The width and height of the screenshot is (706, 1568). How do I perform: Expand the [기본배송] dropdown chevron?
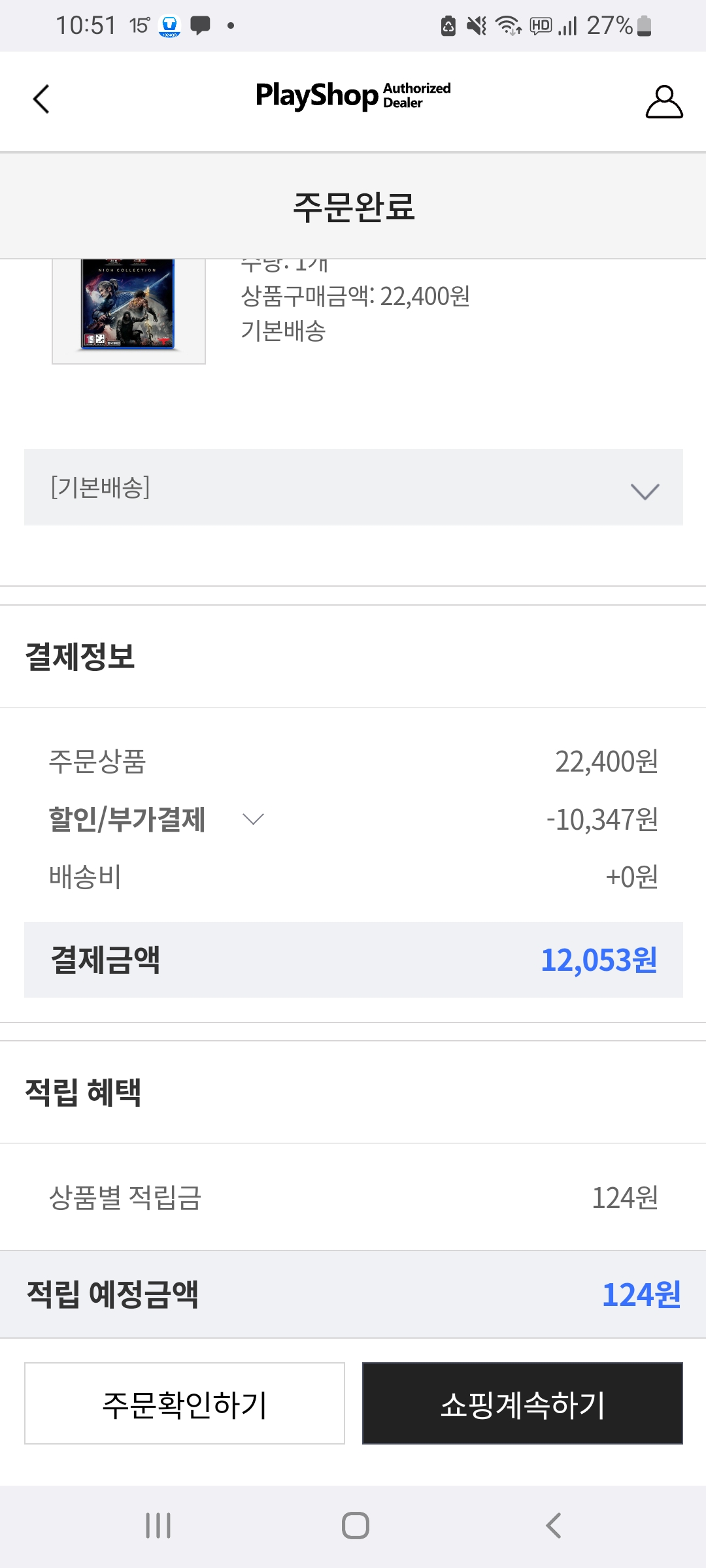(645, 491)
